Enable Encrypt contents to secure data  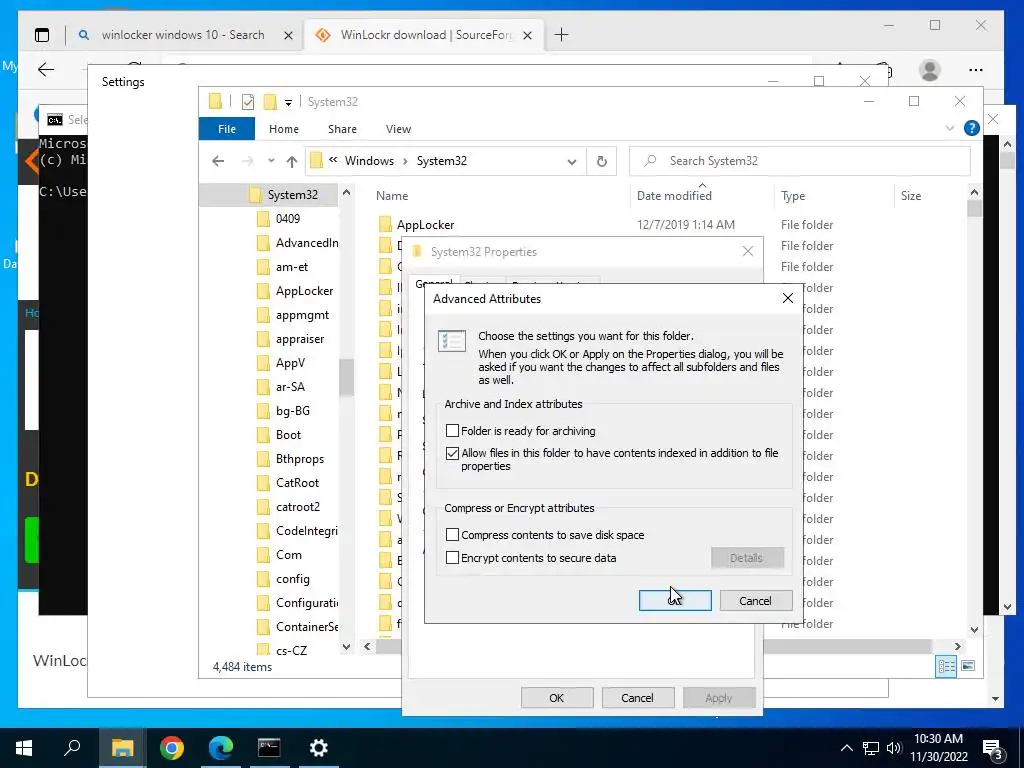click(x=452, y=558)
